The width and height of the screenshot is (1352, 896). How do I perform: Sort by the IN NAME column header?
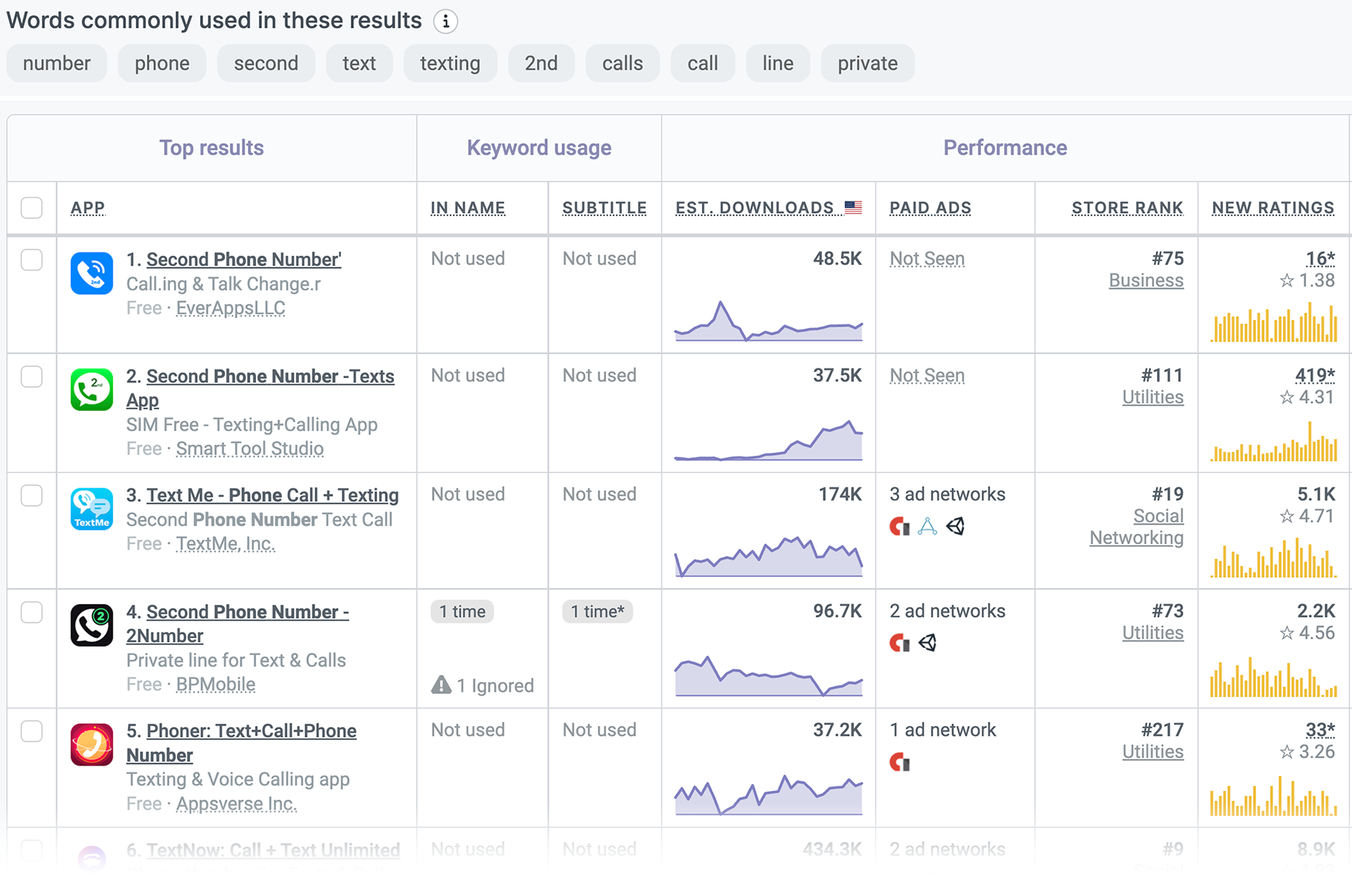[468, 208]
